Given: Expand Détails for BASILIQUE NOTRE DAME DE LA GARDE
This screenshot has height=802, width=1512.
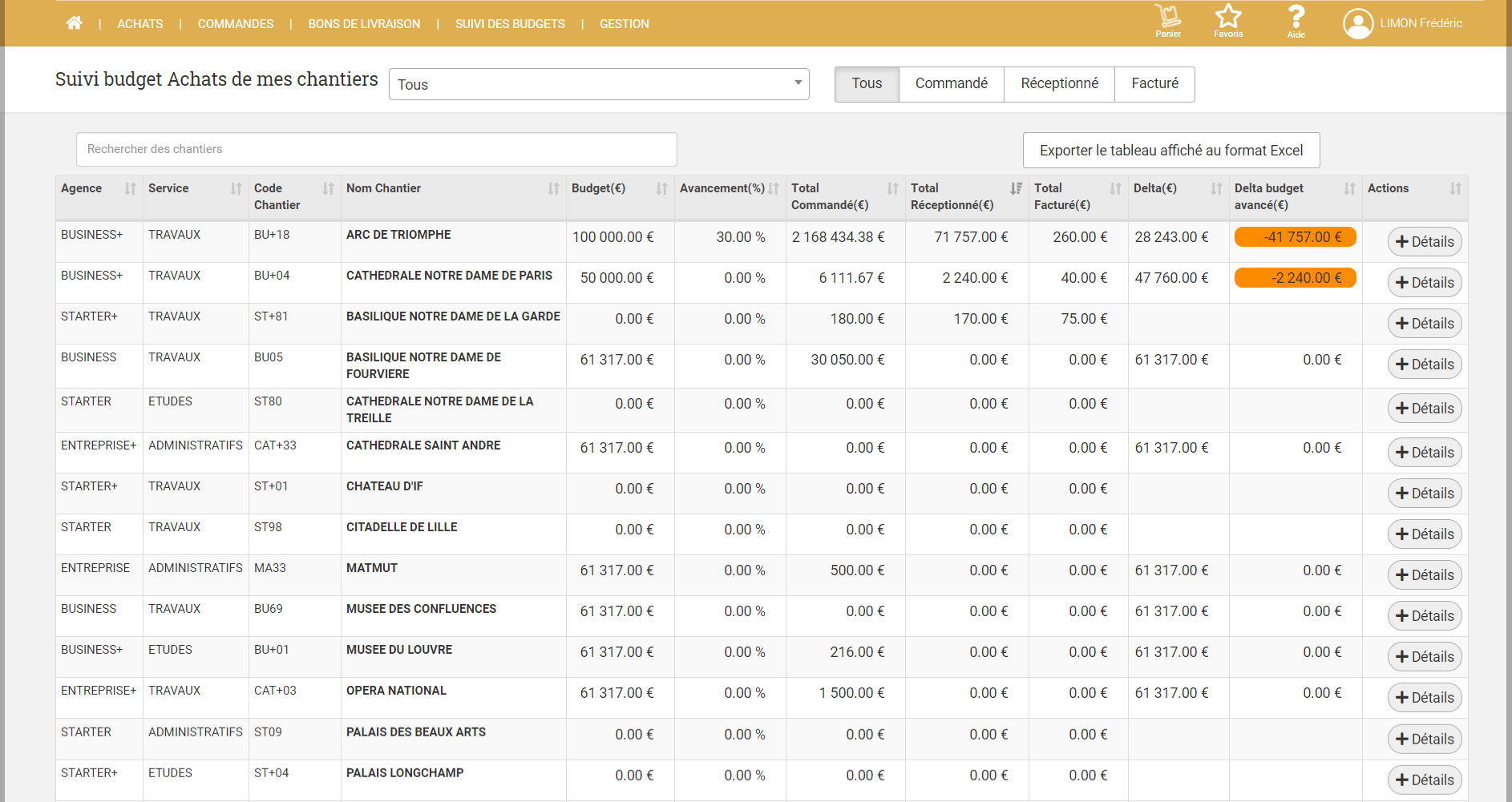Looking at the screenshot, I should click(x=1425, y=324).
